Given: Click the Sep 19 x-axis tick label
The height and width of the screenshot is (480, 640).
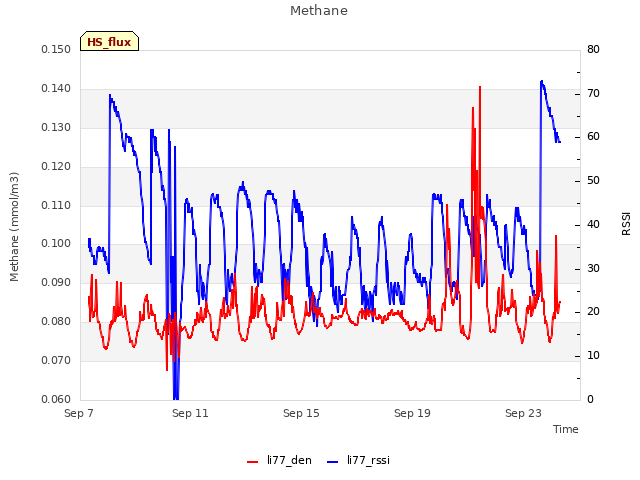Looking at the screenshot, I should [412, 413].
